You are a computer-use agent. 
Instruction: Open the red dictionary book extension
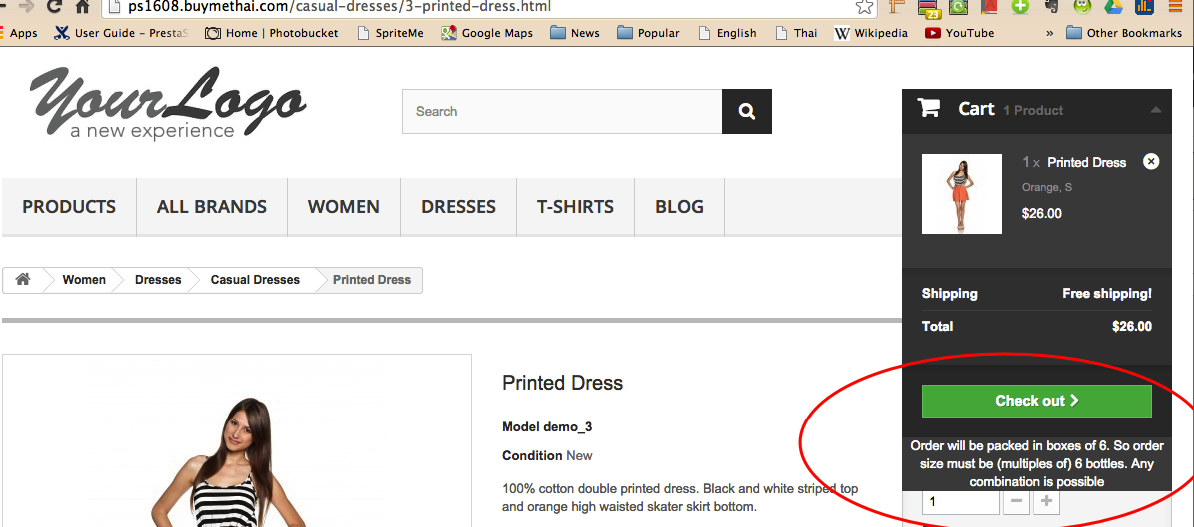point(989,8)
